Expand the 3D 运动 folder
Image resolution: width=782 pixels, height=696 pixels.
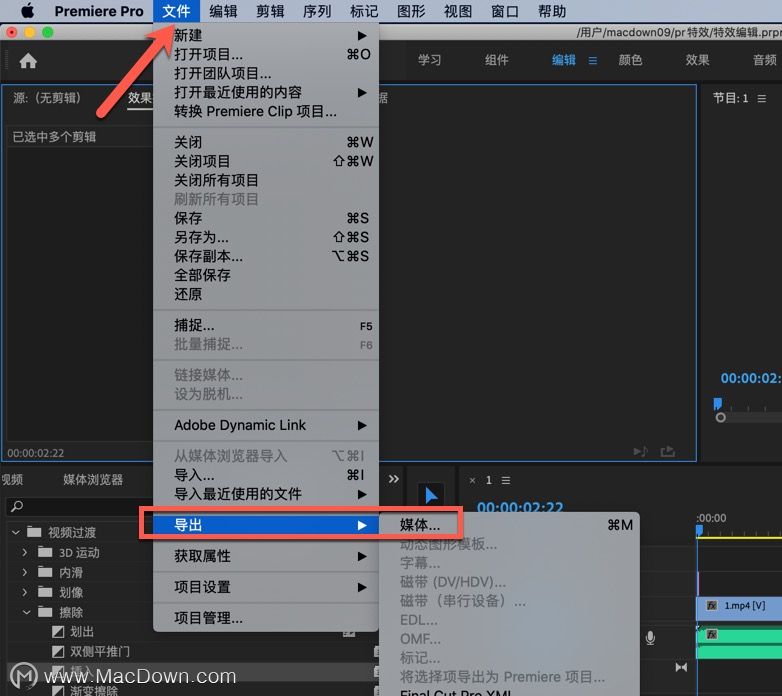[24, 552]
